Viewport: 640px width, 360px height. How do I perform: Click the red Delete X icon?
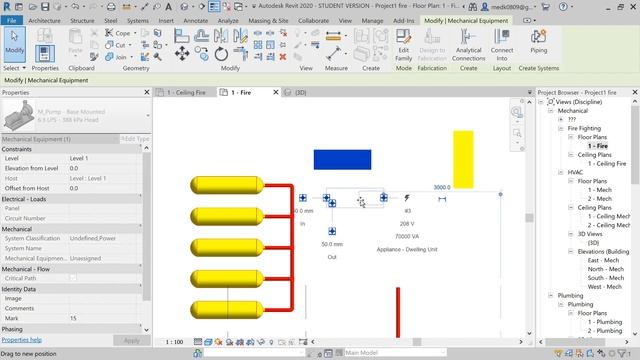point(282,57)
